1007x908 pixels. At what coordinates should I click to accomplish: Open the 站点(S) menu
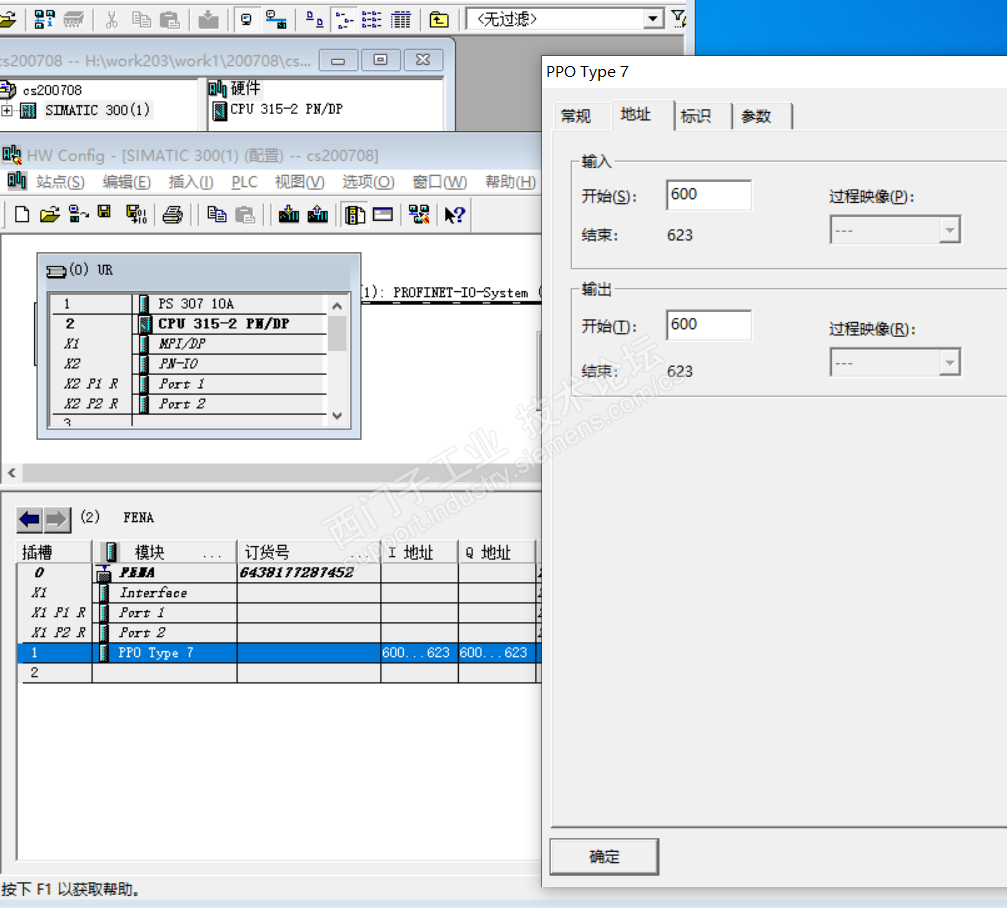pyautogui.click(x=60, y=182)
